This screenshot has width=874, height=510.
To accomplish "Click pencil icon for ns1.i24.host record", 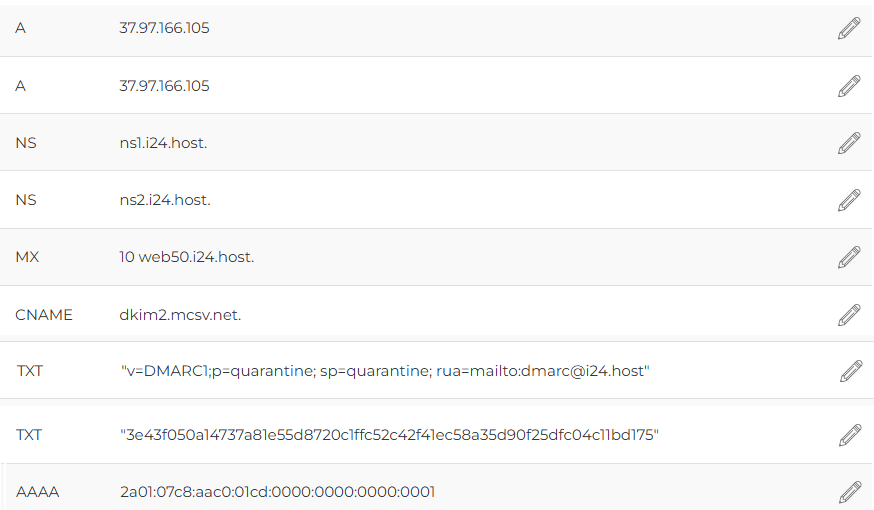I will pyautogui.click(x=849, y=143).
